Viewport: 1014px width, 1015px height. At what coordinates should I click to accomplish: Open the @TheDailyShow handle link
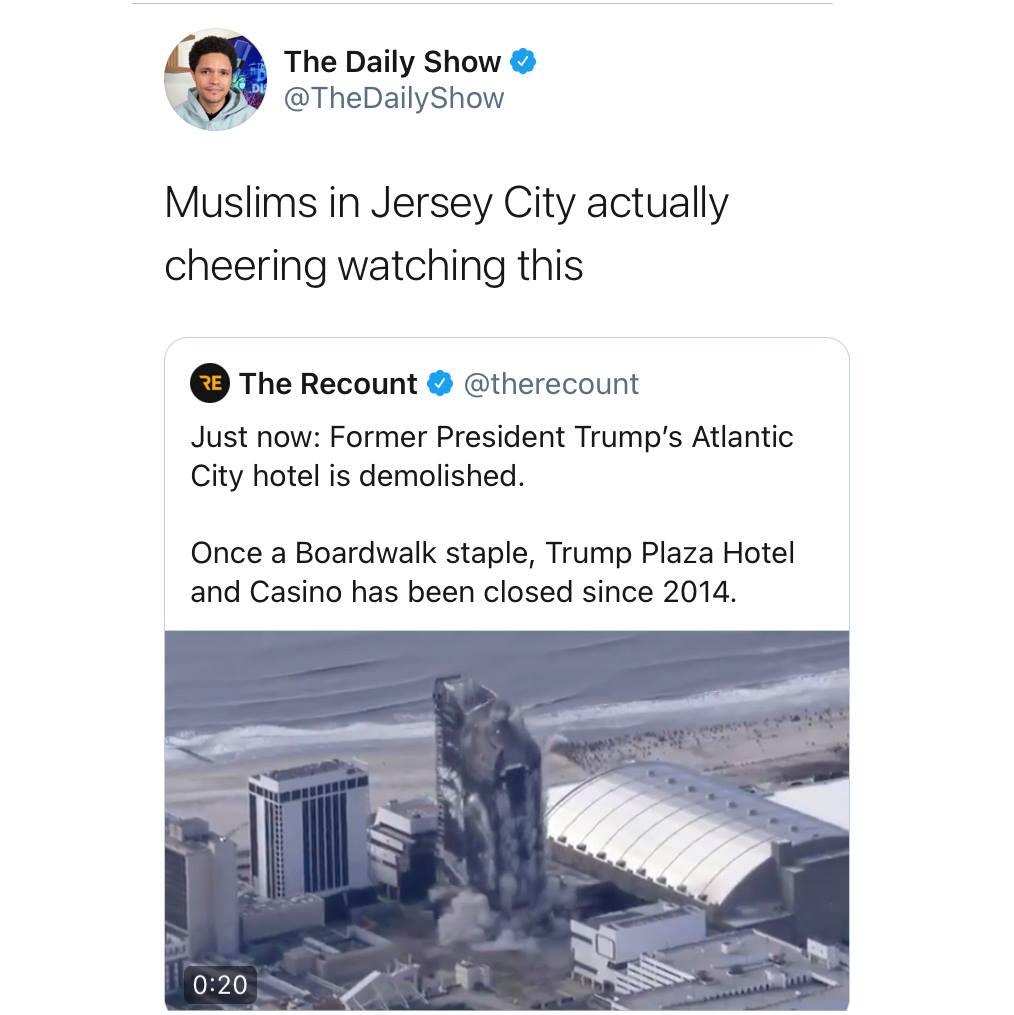(394, 98)
